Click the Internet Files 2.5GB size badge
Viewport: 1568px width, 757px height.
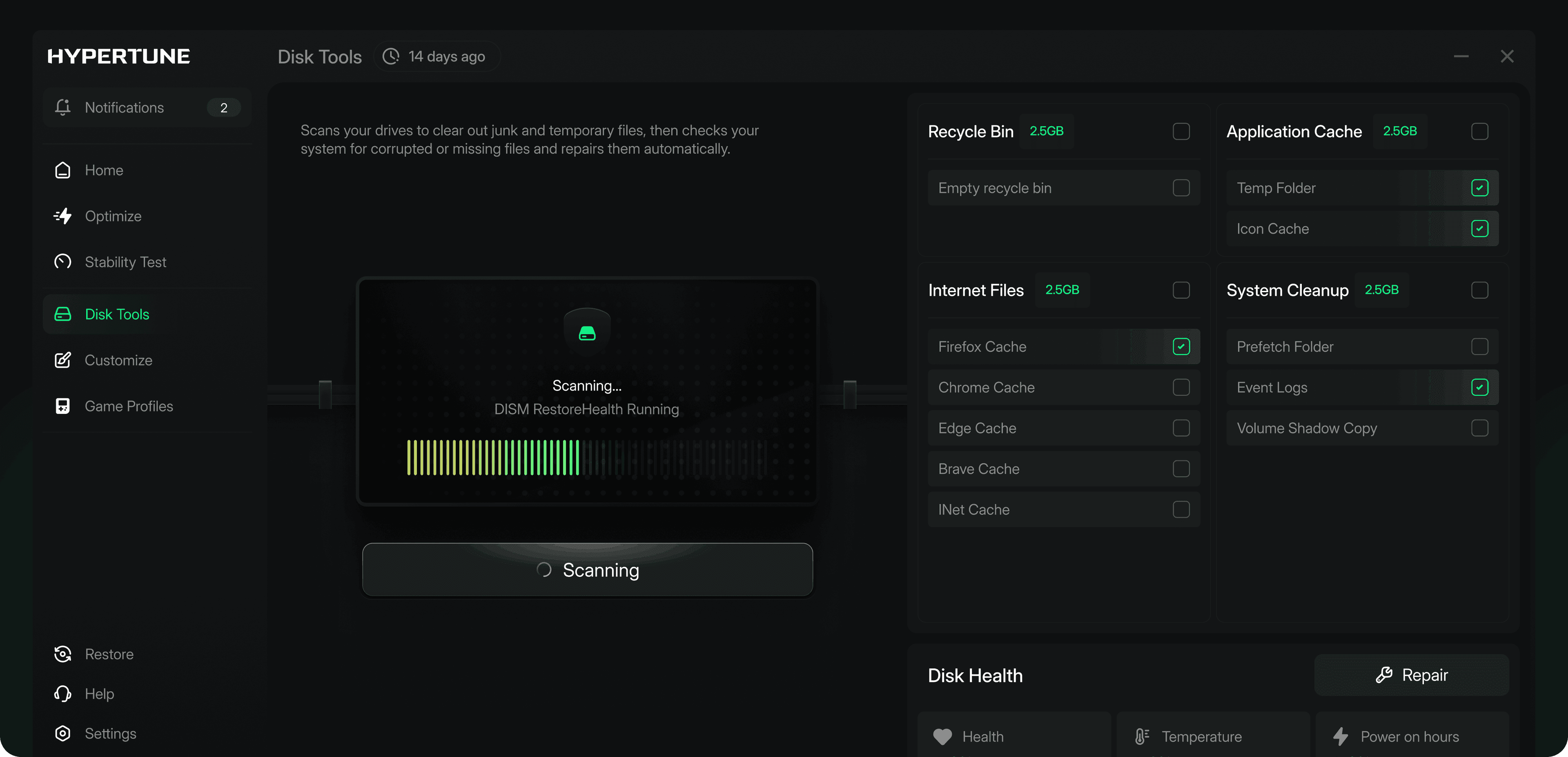1062,290
